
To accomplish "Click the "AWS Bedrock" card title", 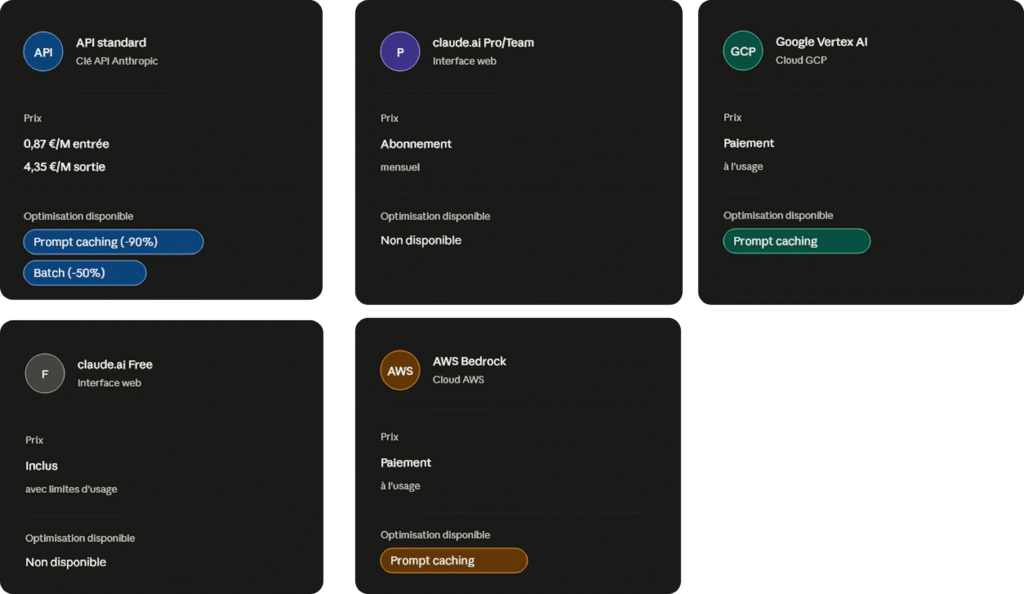I will pyautogui.click(x=470, y=361).
